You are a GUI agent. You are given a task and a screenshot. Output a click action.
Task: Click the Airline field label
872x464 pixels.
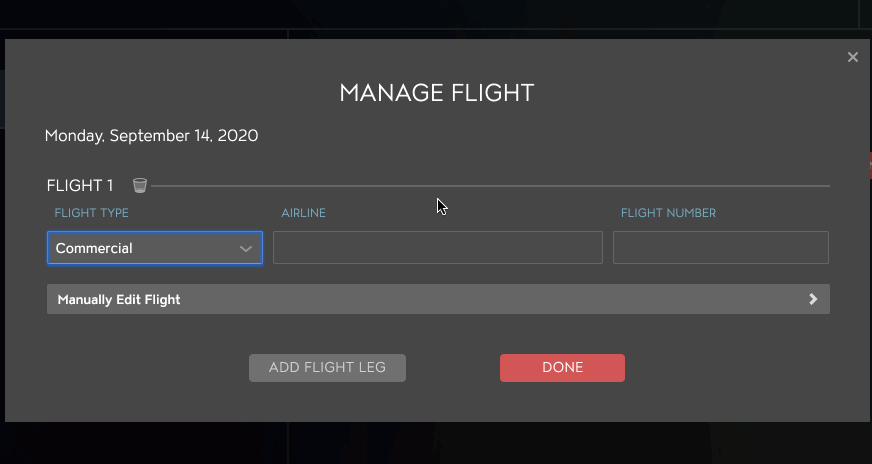[x=303, y=213]
